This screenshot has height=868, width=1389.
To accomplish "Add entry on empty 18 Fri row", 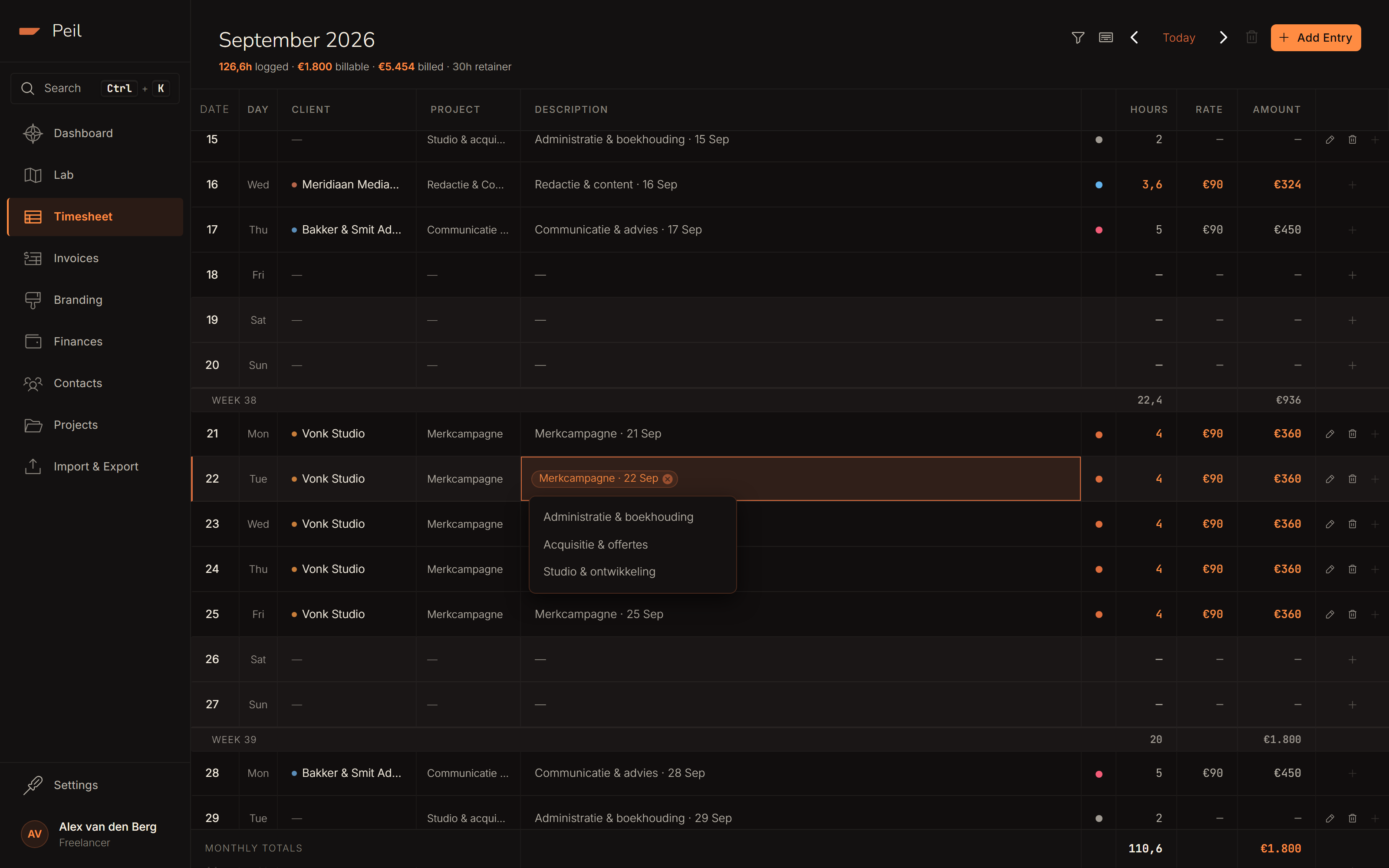I will [1352, 275].
